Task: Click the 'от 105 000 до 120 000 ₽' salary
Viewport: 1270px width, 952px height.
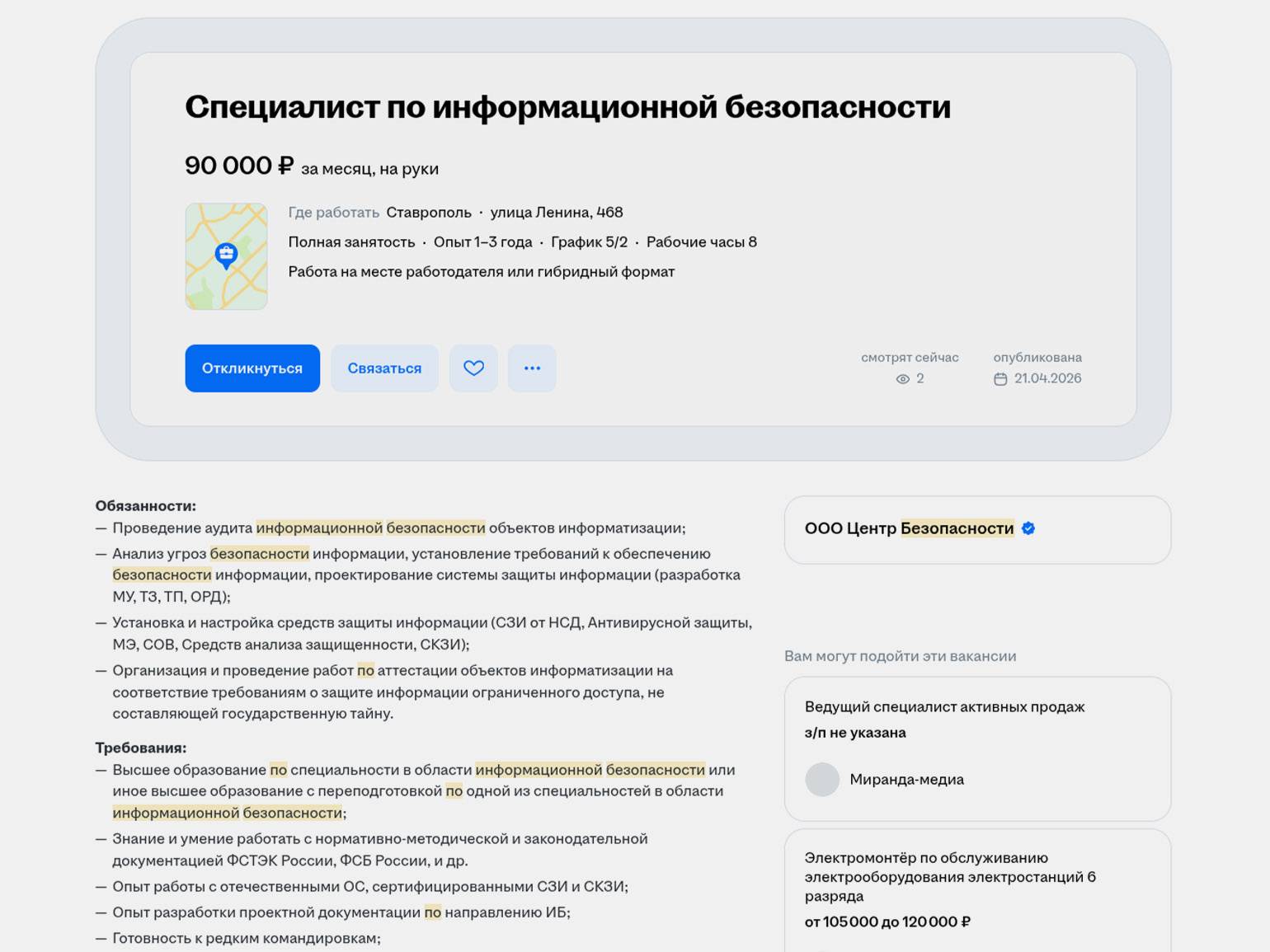Action: 887,922
